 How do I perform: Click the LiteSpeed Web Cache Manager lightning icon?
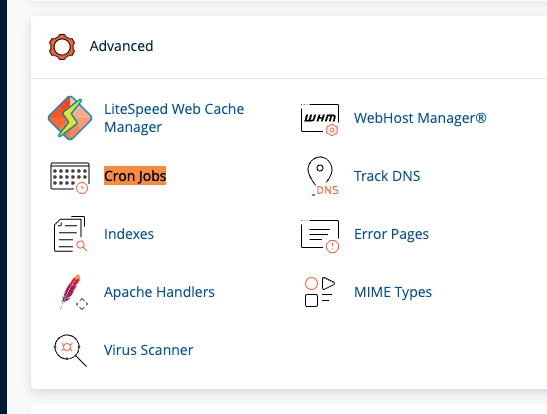(70, 118)
